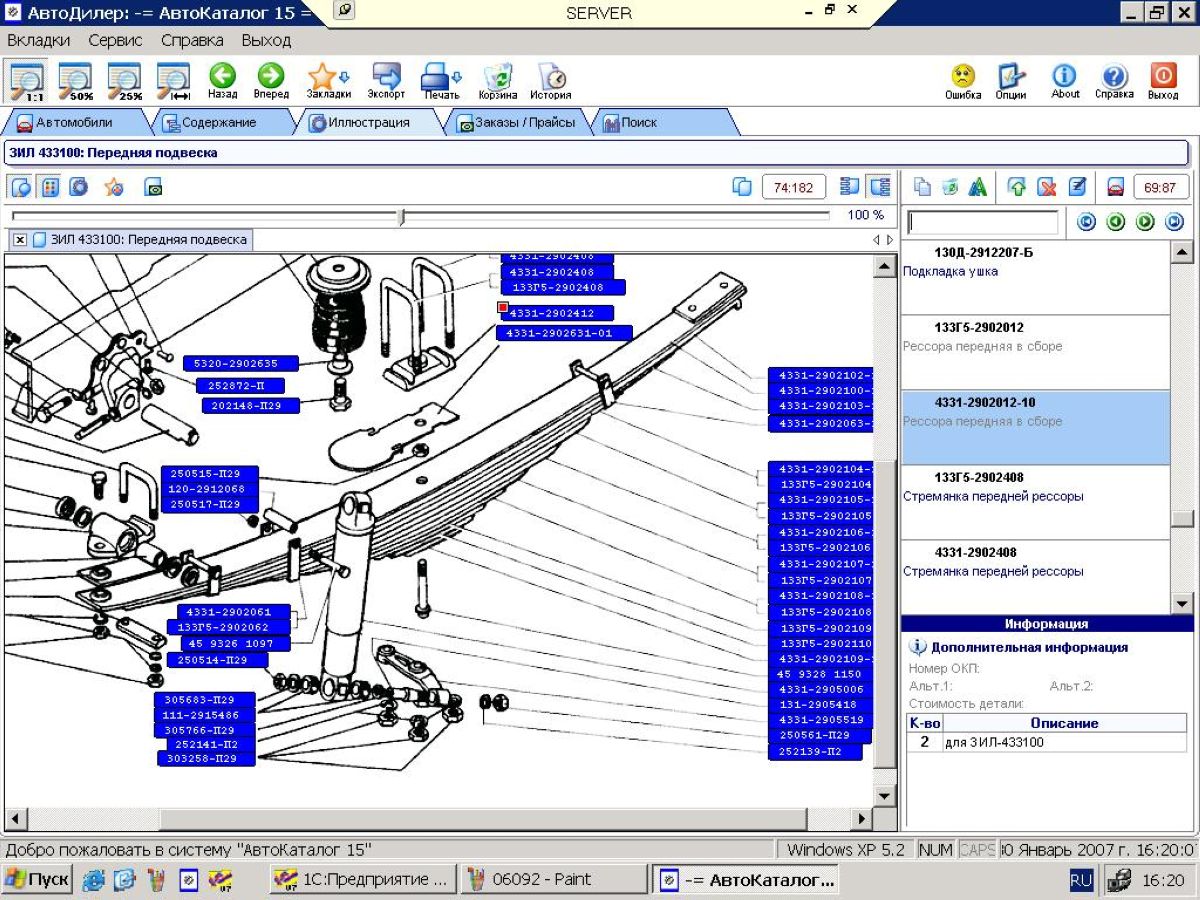Image resolution: width=1200 pixels, height=900 pixels.
Task: Click the 50% zoom icon
Action: tap(75, 79)
